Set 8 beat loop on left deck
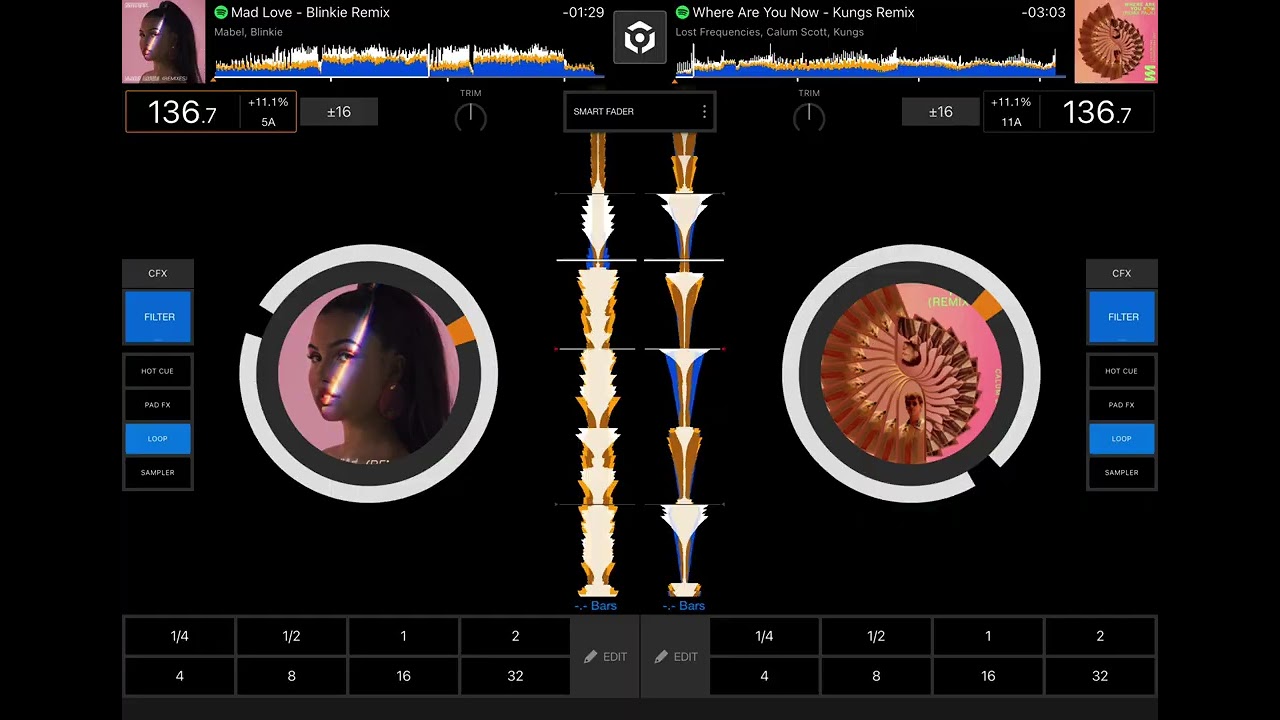The height and width of the screenshot is (720, 1280). (x=291, y=676)
